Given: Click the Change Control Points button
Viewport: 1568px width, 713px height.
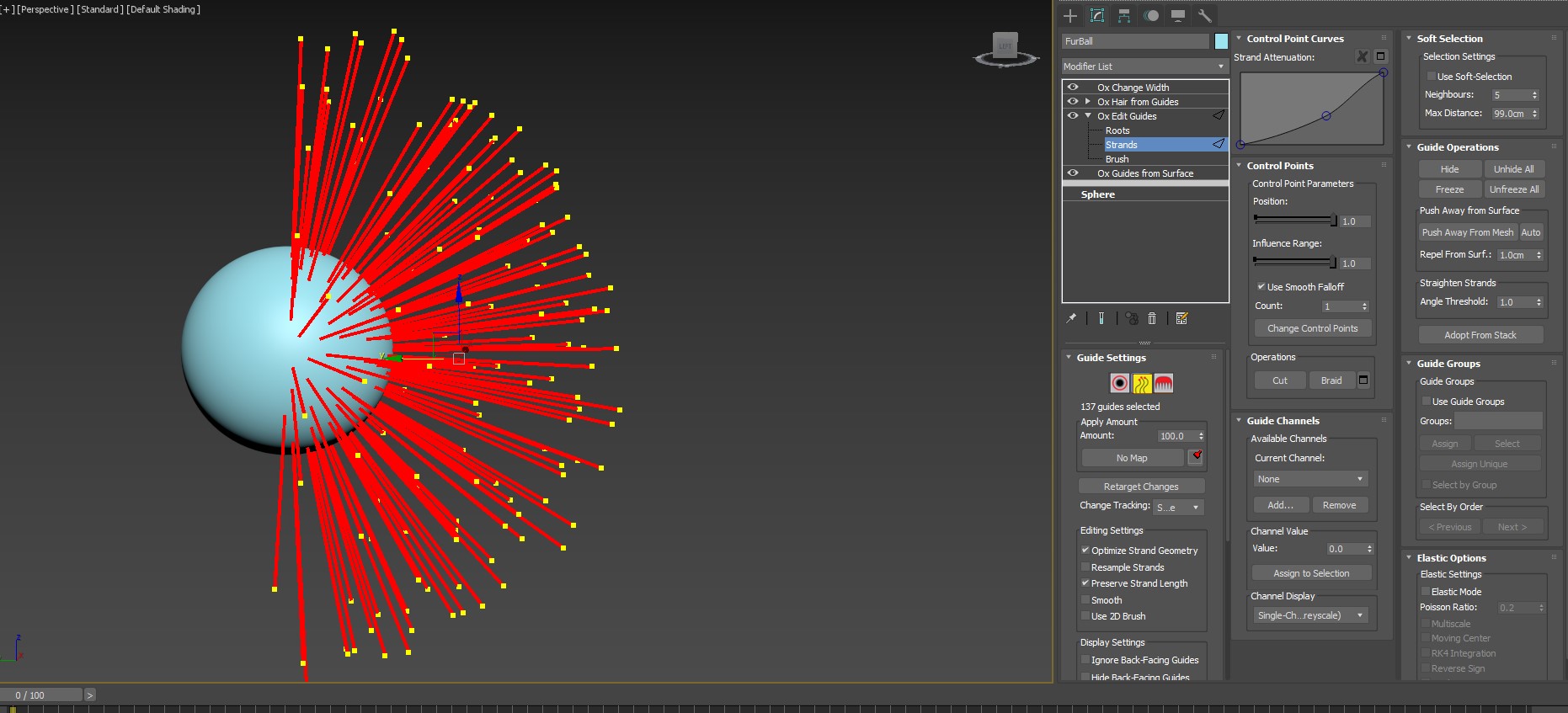Looking at the screenshot, I should [1312, 328].
